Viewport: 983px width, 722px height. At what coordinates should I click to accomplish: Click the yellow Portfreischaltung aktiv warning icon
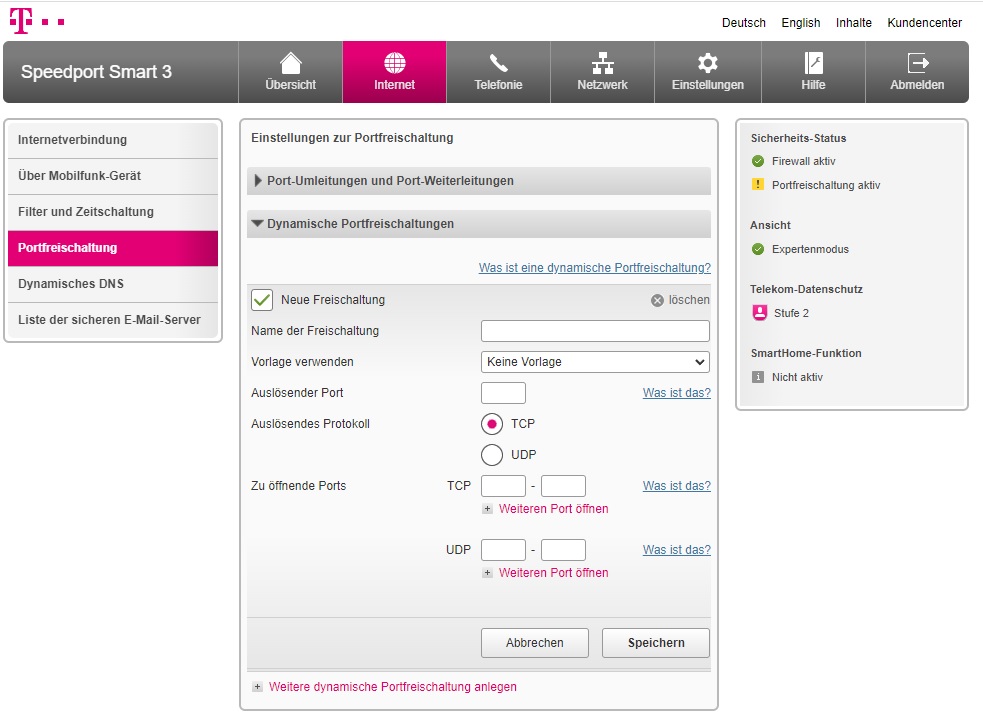click(758, 185)
